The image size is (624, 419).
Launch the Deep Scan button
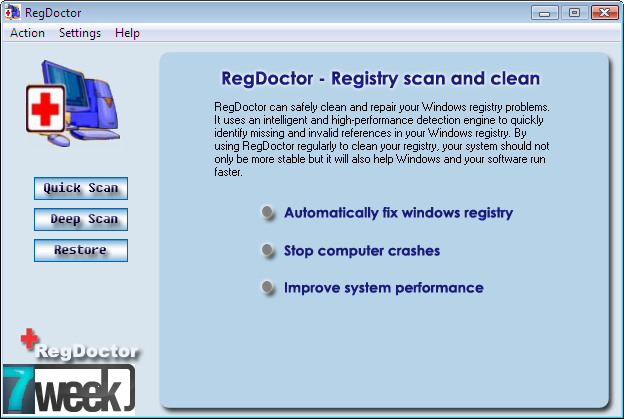[81, 219]
